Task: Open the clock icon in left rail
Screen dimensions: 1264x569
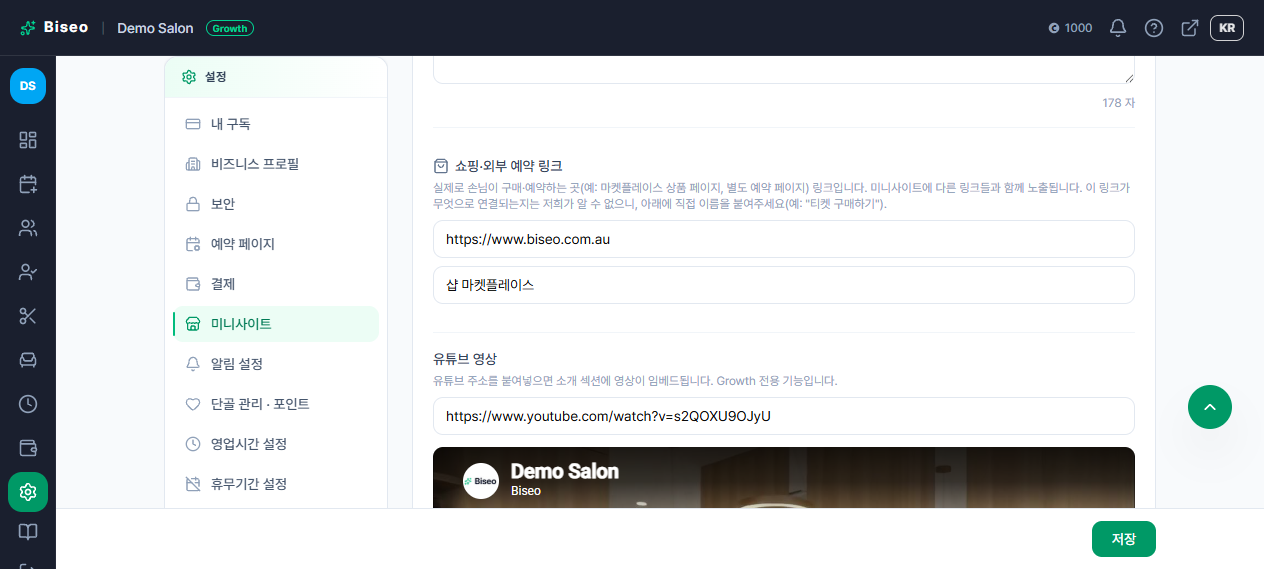Action: tap(28, 404)
